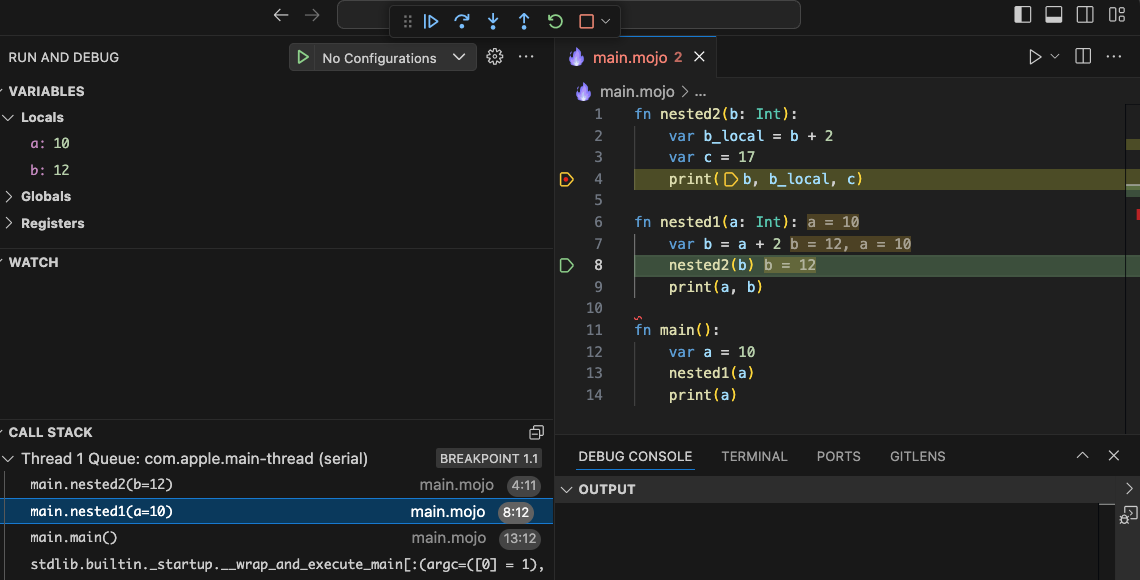1140x580 pixels.
Task: Restart the debug session
Action: pos(553,21)
